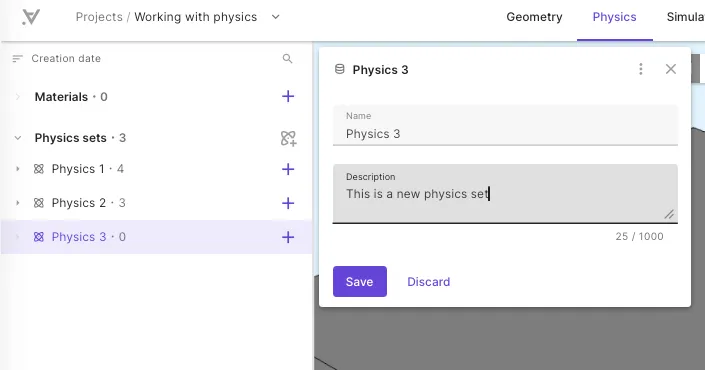Close the Physics 3 panel
This screenshot has width=705, height=370.
click(670, 69)
